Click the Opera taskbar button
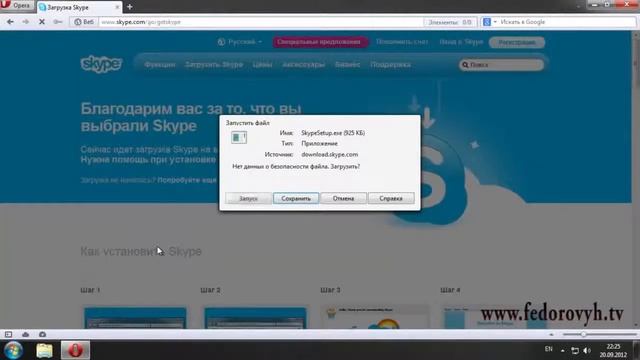This screenshot has width=640, height=360. click(x=76, y=350)
